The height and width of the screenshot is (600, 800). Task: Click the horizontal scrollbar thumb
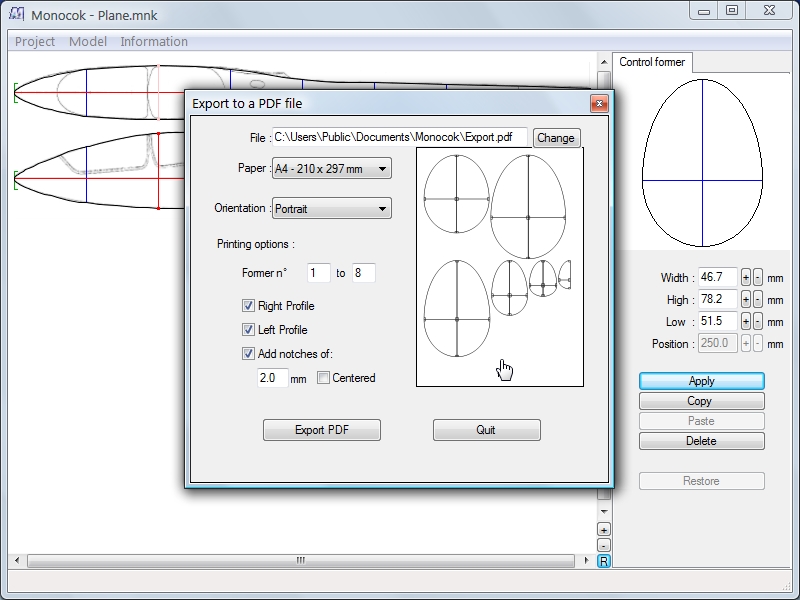click(301, 561)
